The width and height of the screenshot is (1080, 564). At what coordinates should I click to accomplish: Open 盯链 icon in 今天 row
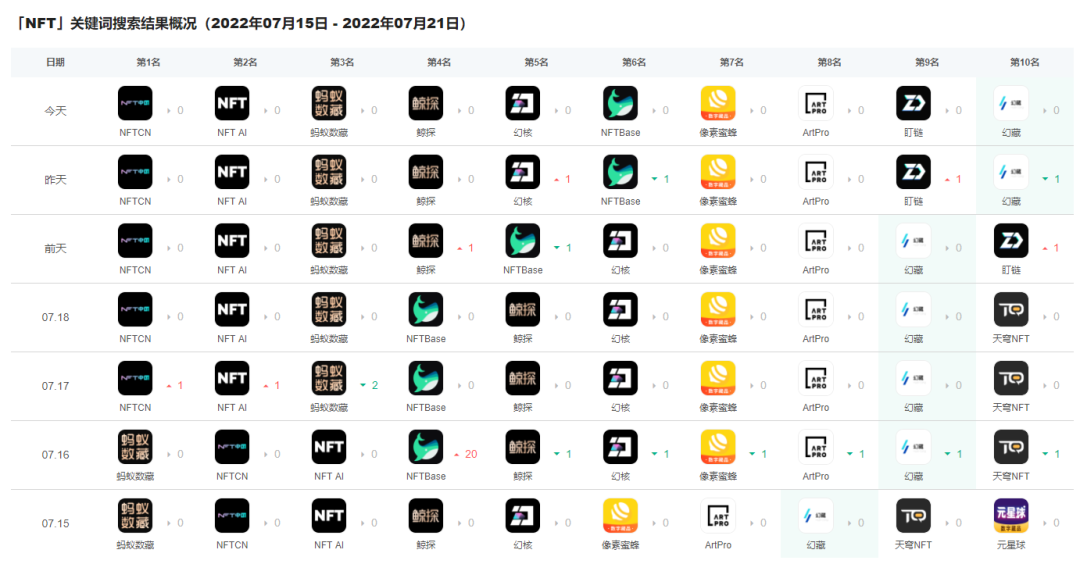point(913,103)
